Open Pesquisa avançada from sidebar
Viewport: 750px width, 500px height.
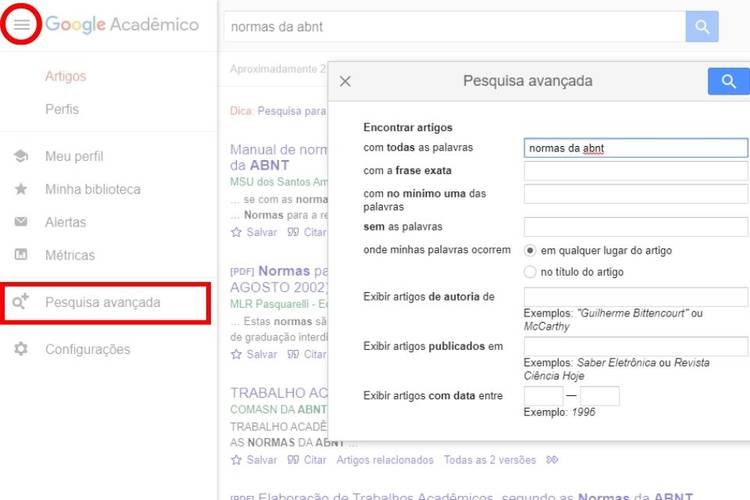point(103,302)
